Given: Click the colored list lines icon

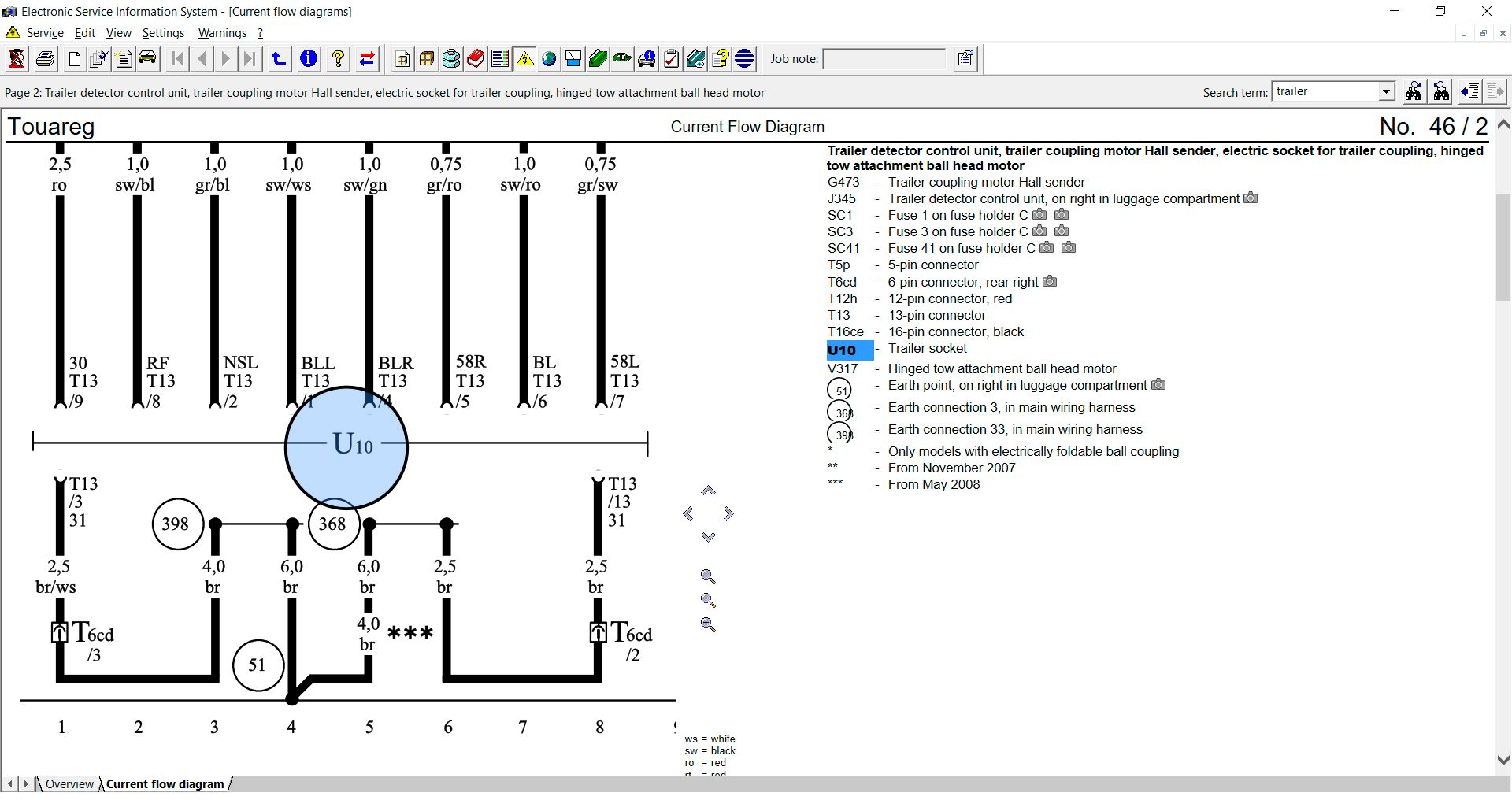Looking at the screenshot, I should pyautogui.click(x=500, y=59).
